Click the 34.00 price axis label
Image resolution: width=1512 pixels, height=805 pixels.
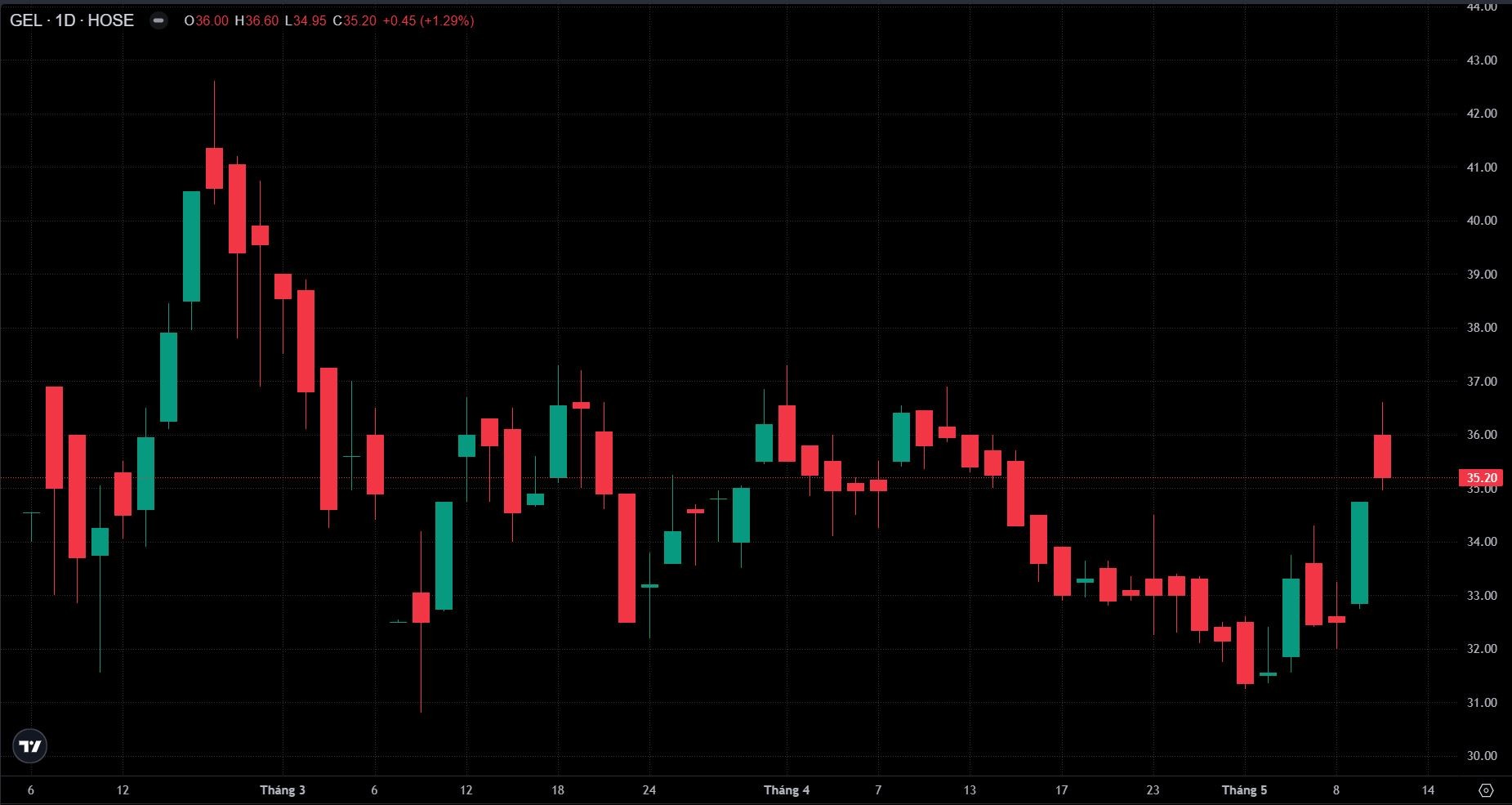(1482, 542)
